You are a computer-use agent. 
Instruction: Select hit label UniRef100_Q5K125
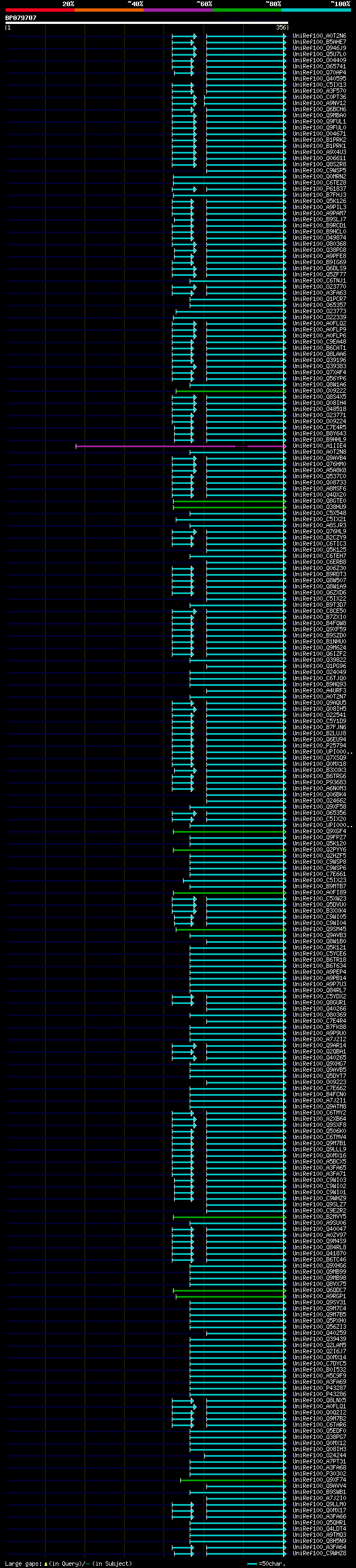coord(319,550)
